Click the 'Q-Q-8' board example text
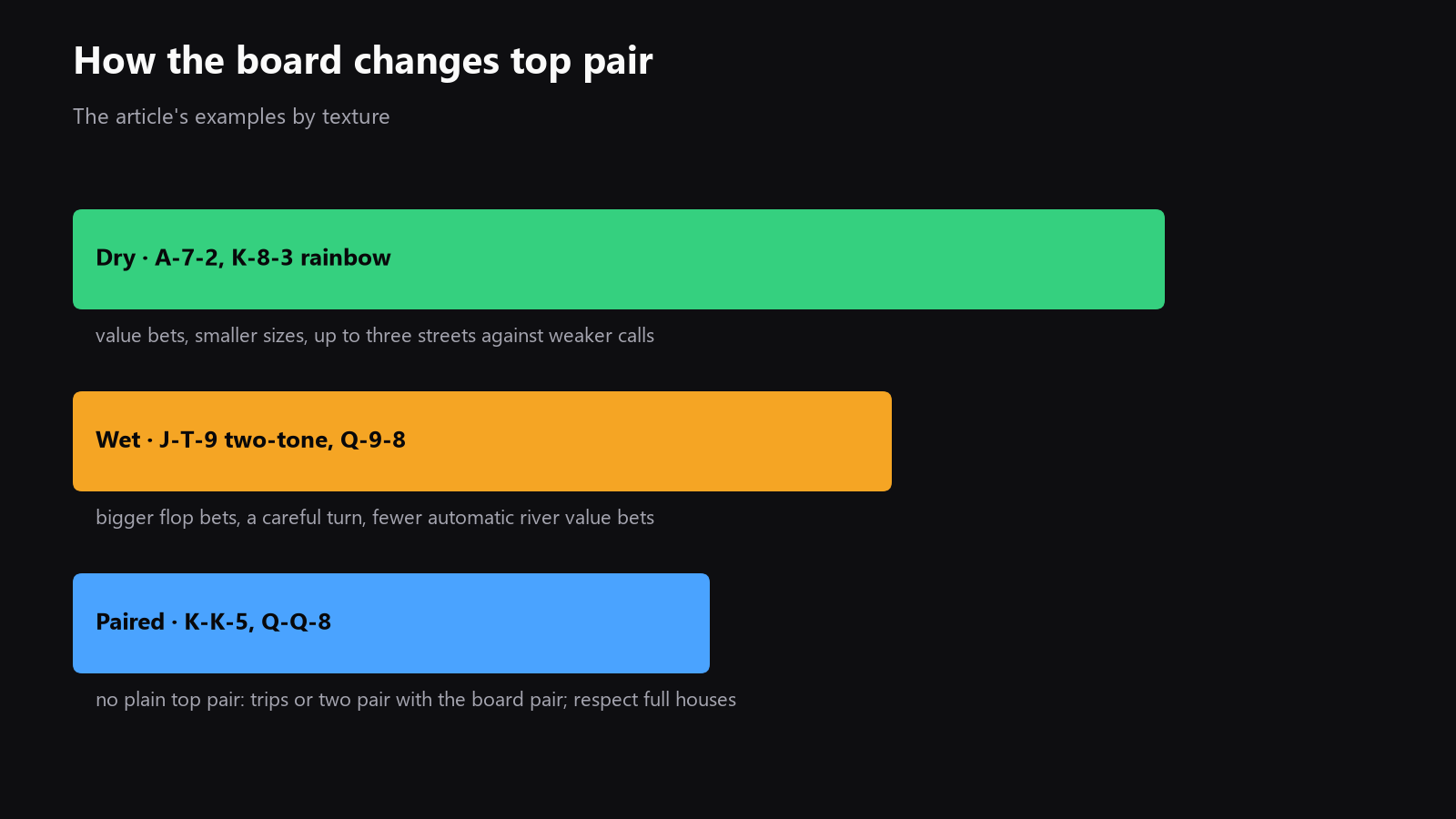The width and height of the screenshot is (1456, 819). pos(297,622)
